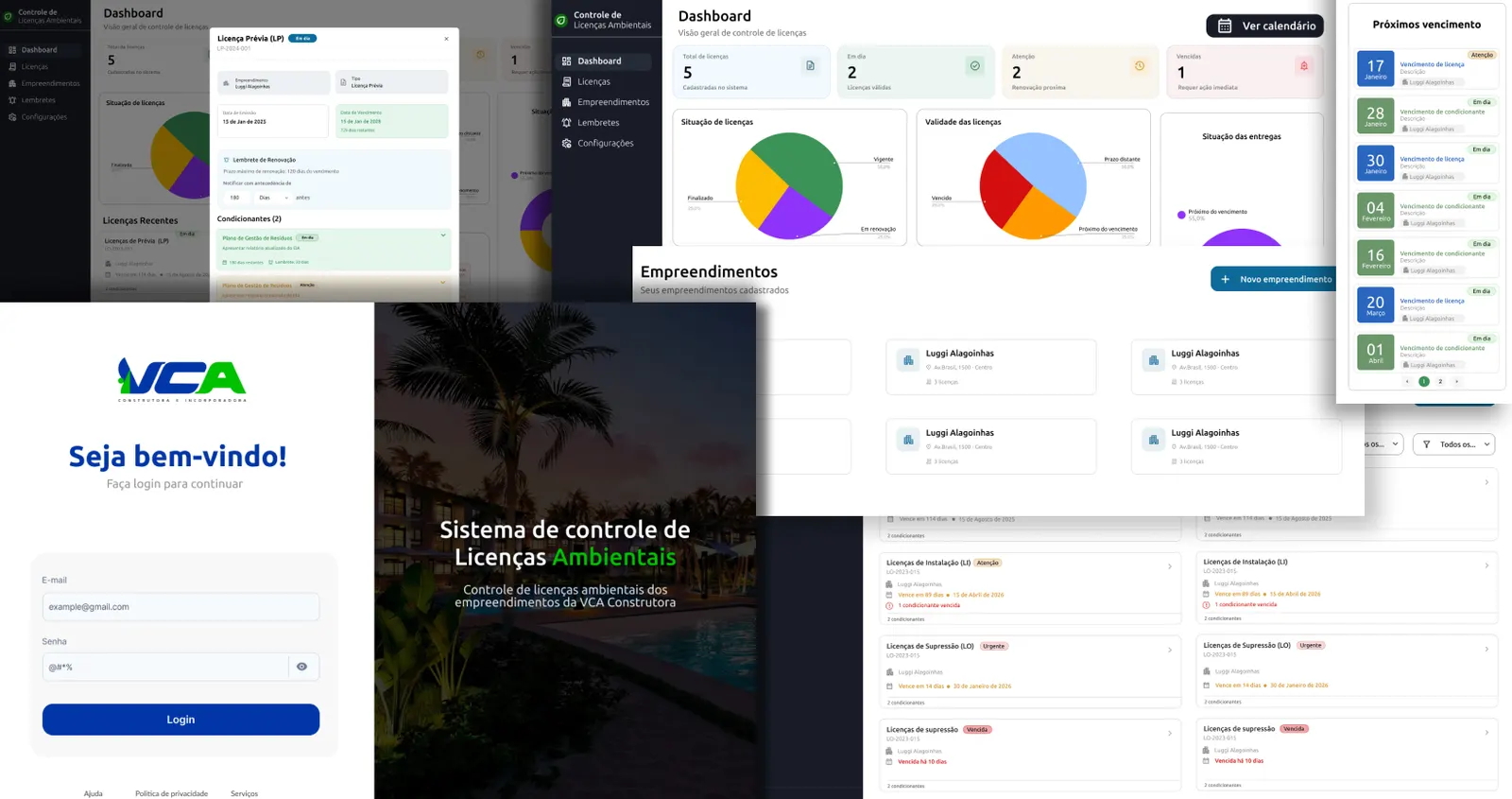This screenshot has width=1512, height=799.
Task: Click the Novo empreendimento button
Action: pos(1274,279)
